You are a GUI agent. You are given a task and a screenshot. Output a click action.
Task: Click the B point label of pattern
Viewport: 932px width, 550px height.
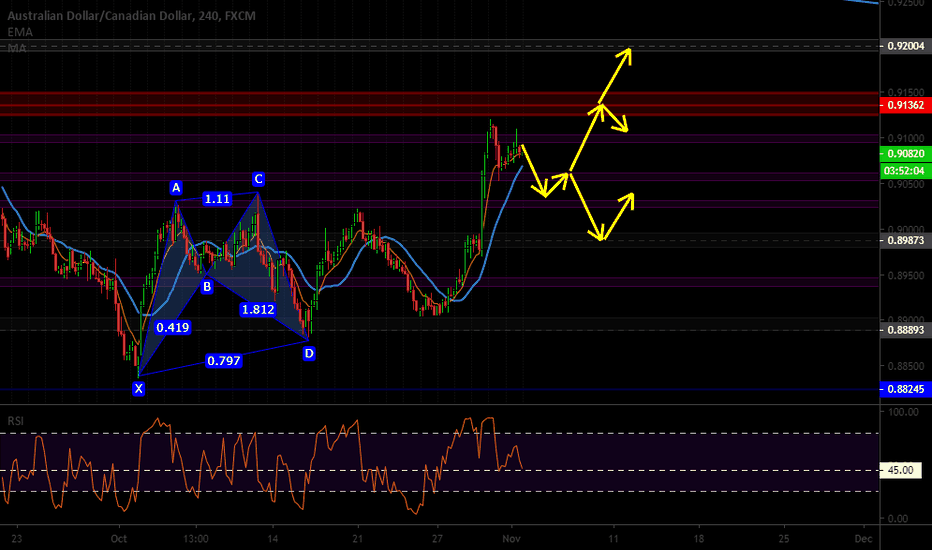pos(207,287)
